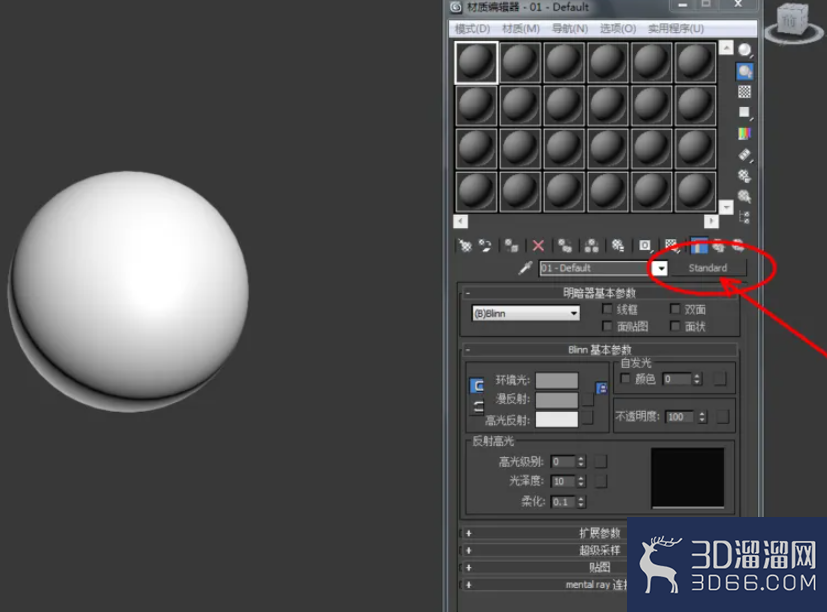Click the Sample UV Tiling icon
827x612 pixels.
pos(745,112)
